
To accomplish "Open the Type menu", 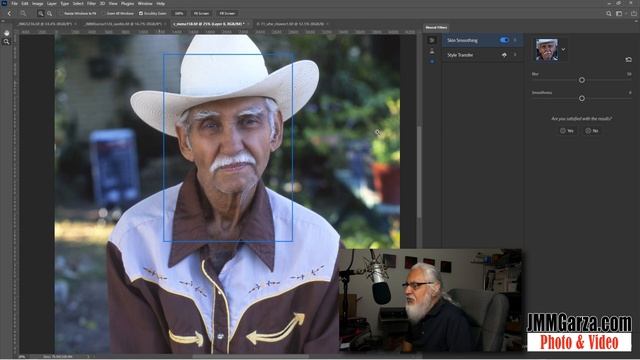I will click(64, 3).
